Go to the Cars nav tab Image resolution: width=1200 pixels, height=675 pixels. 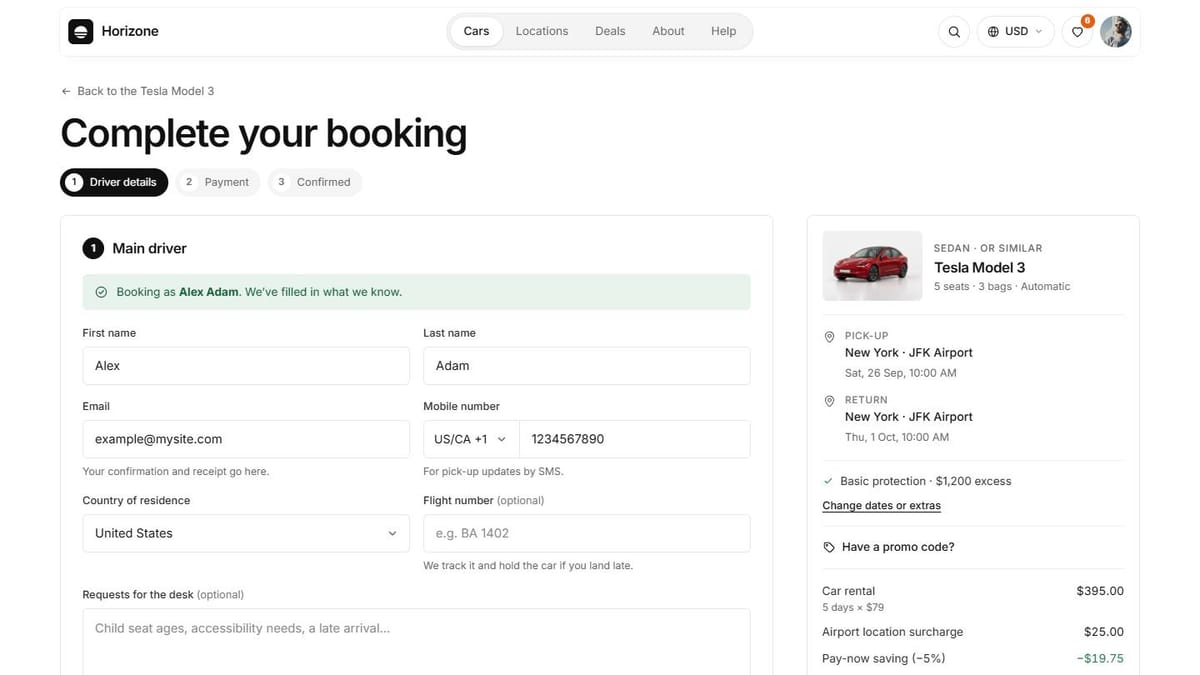point(477,31)
